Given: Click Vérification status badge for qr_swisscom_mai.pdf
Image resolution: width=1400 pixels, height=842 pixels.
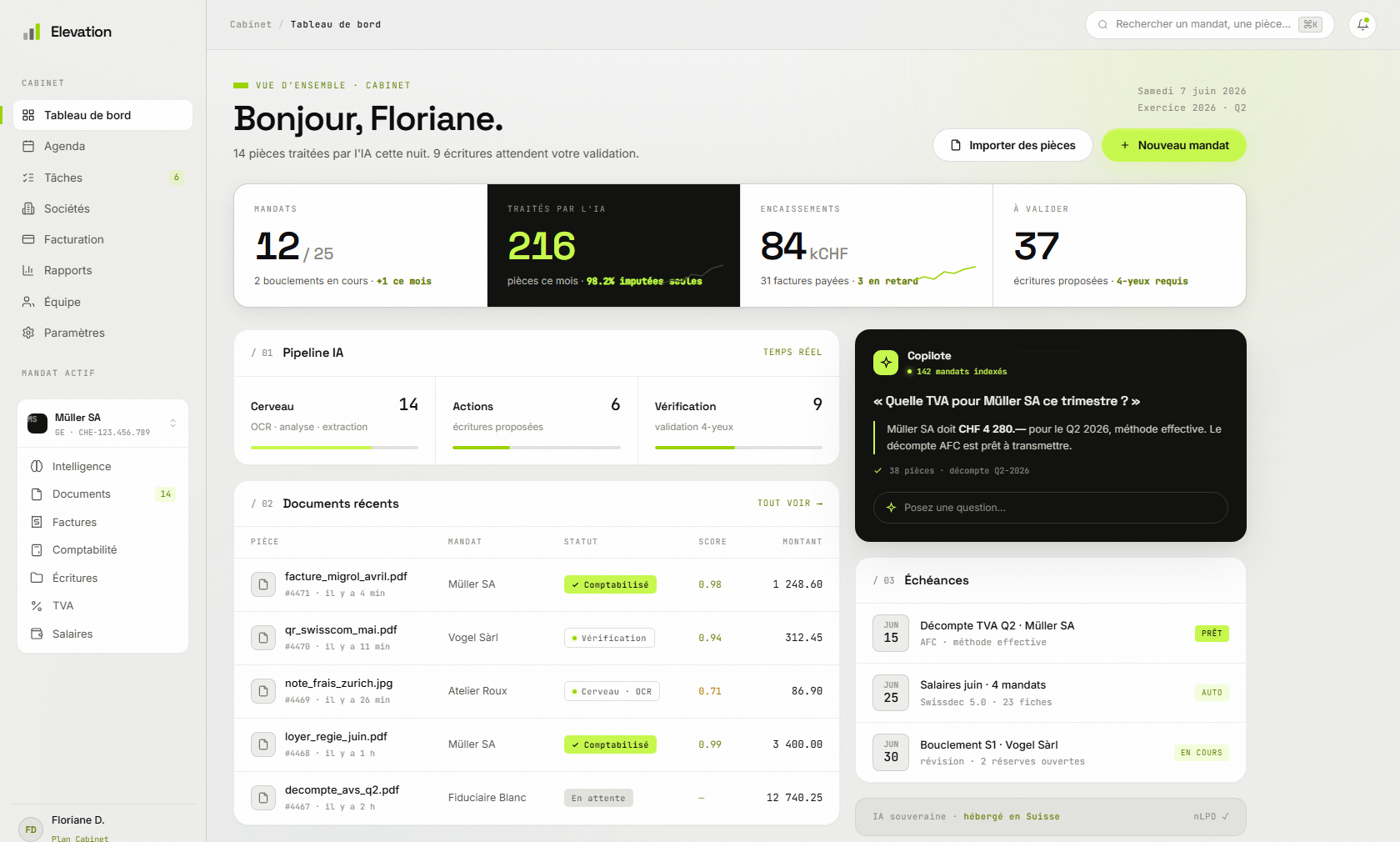Looking at the screenshot, I should pyautogui.click(x=609, y=638).
